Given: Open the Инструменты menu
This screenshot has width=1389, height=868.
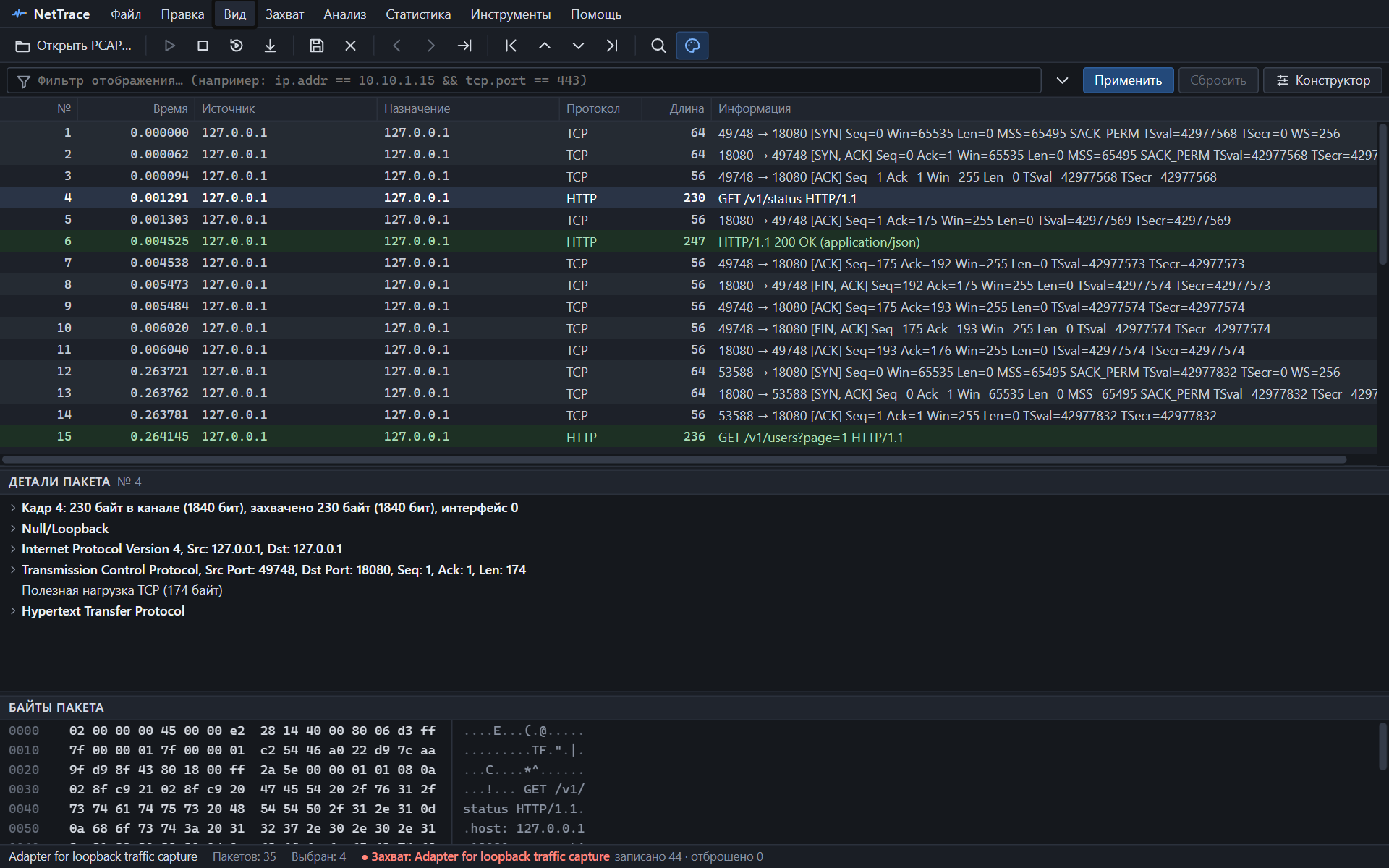Looking at the screenshot, I should tap(511, 14).
